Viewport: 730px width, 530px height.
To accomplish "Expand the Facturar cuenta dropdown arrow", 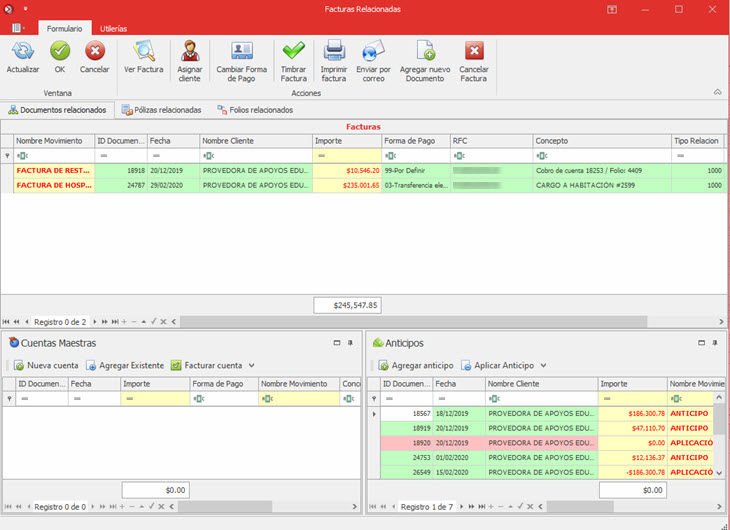I will click(252, 366).
